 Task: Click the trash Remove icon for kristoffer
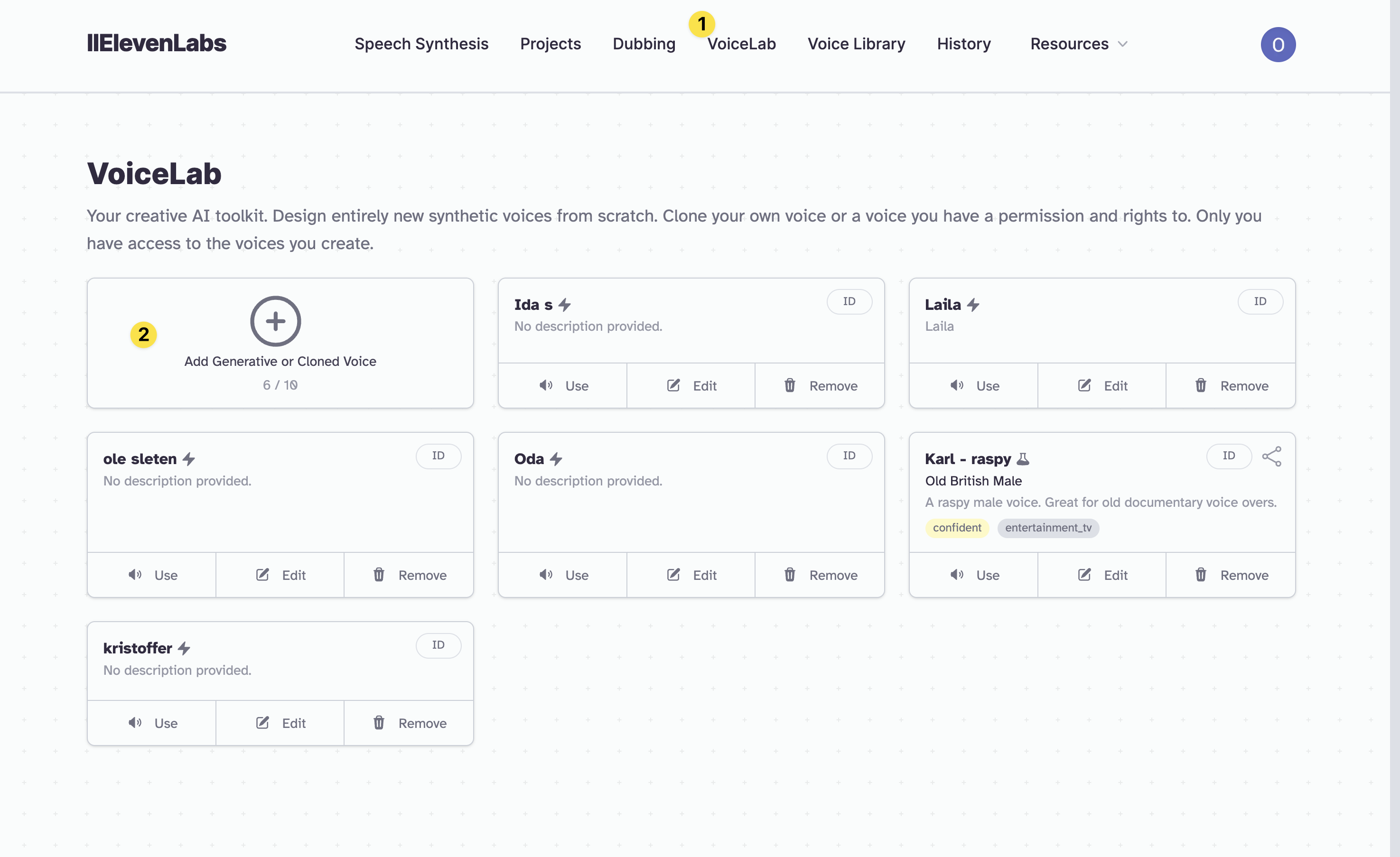pyautogui.click(x=379, y=723)
